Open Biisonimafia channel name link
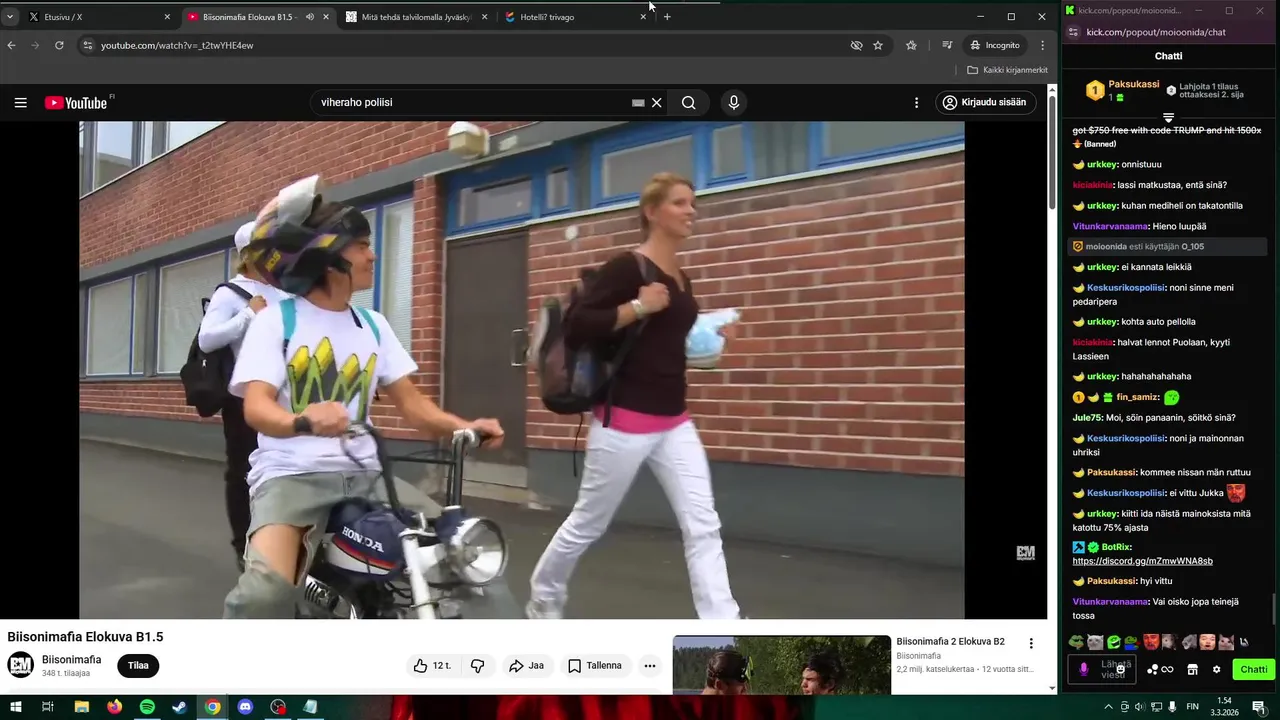 point(71,660)
